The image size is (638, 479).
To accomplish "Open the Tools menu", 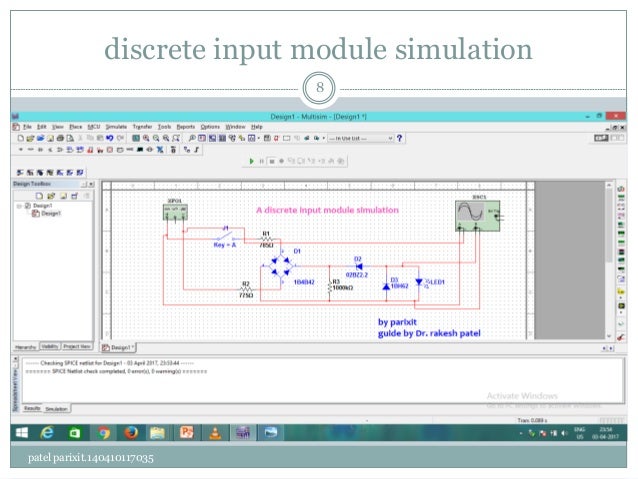I will 164,127.
